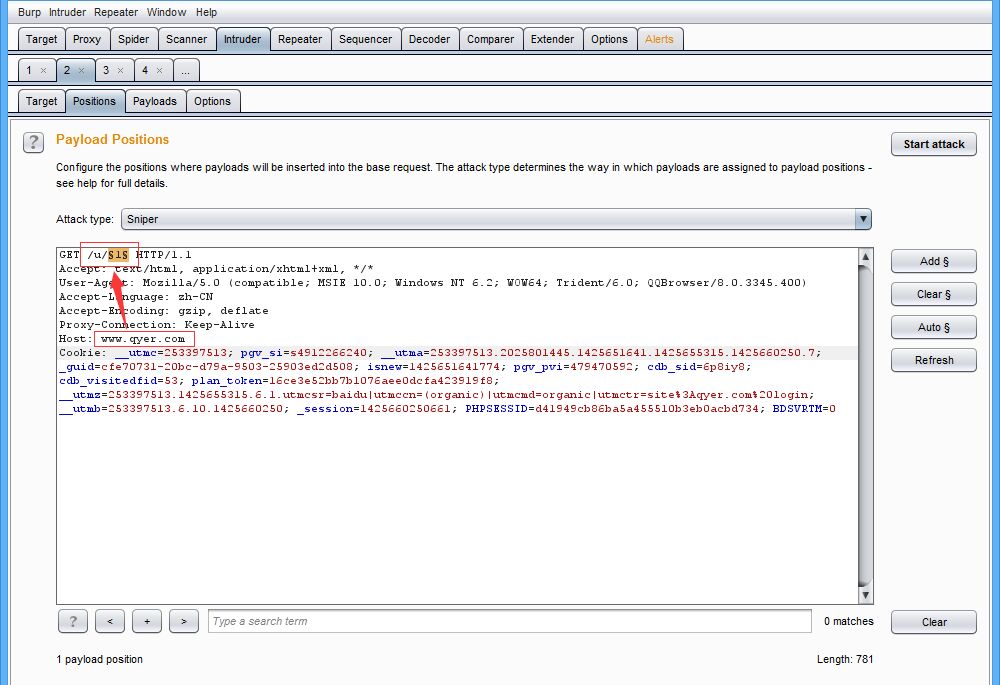Click the search term input field
The image size is (1000, 685).
tap(510, 621)
